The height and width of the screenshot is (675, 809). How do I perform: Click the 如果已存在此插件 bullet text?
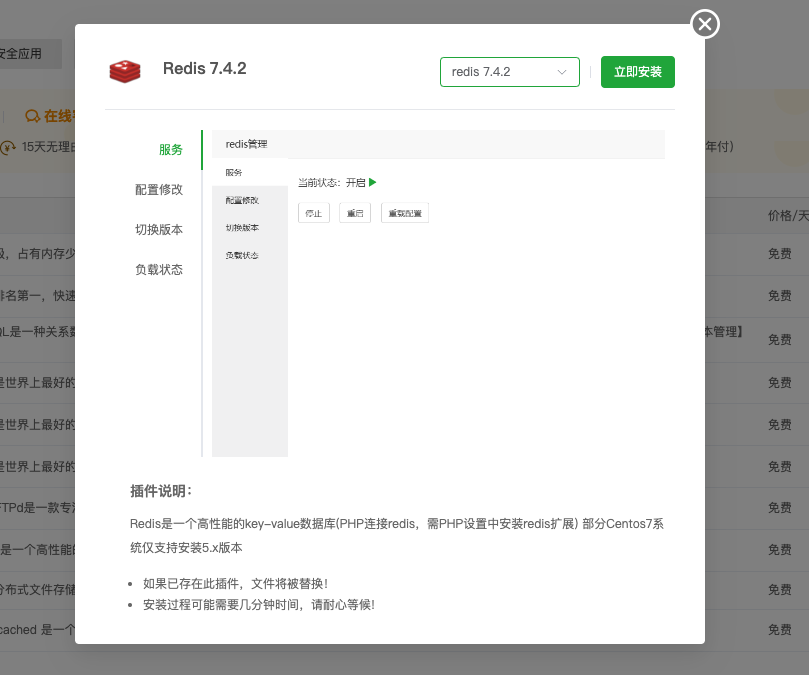point(235,584)
